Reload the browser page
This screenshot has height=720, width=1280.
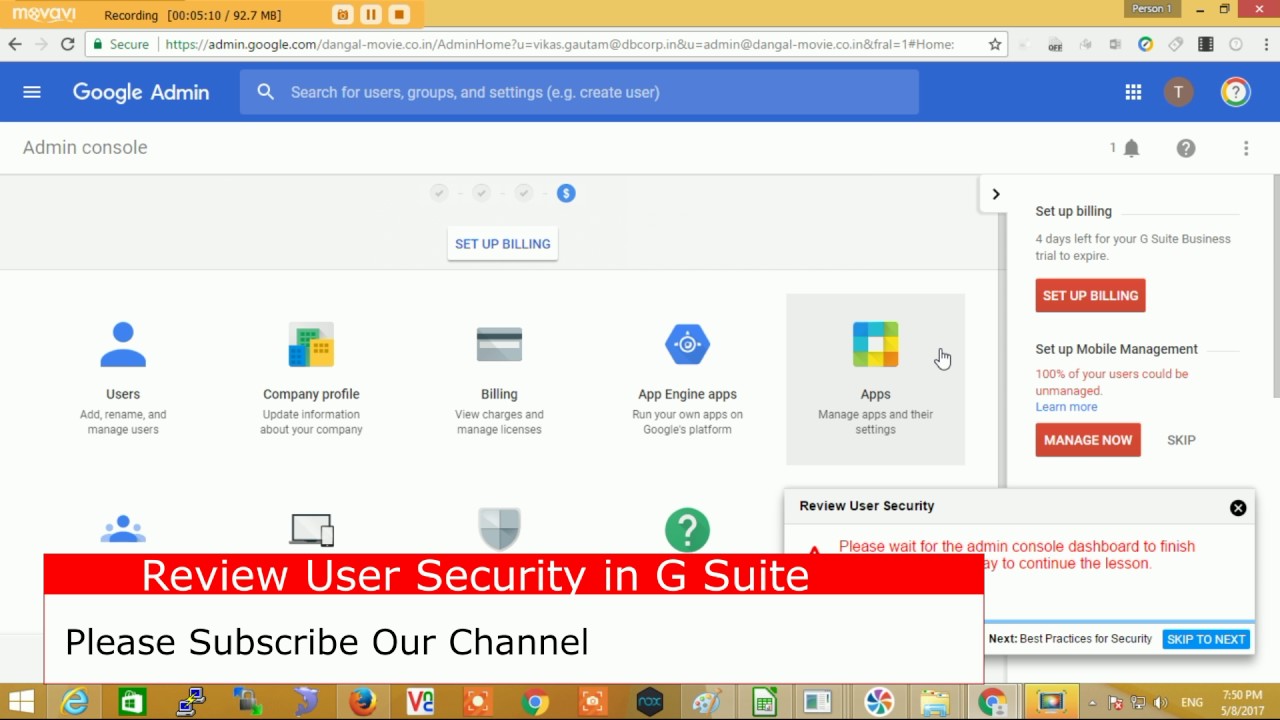click(x=67, y=44)
